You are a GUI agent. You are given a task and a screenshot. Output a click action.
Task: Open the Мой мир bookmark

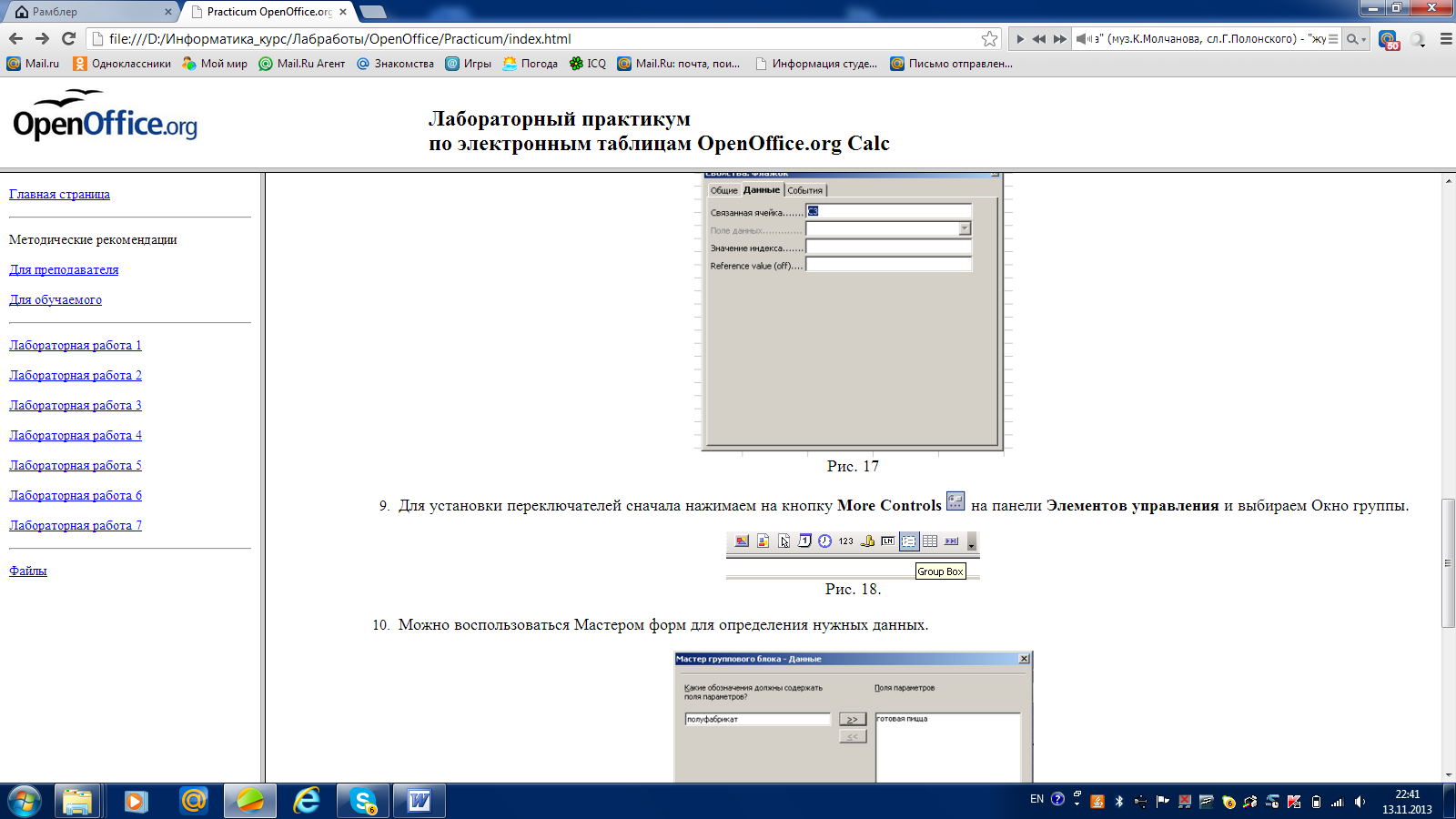215,64
